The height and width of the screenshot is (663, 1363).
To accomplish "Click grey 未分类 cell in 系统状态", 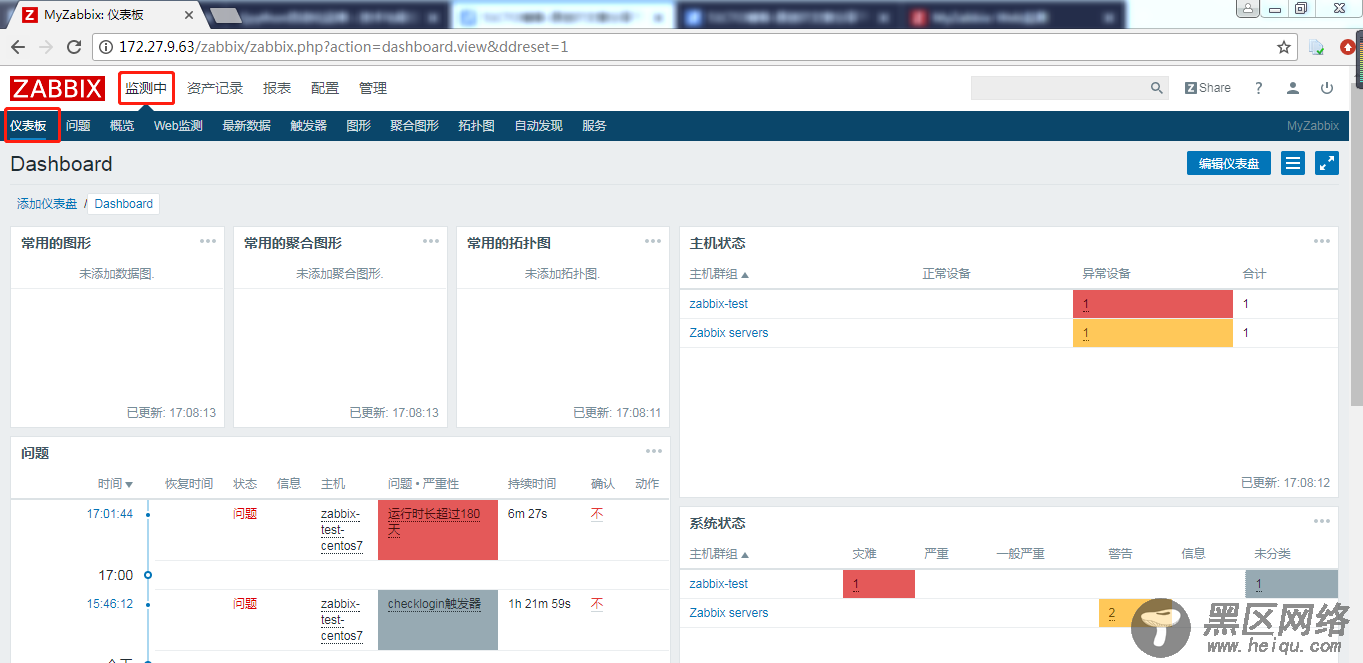I will pyautogui.click(x=1291, y=584).
